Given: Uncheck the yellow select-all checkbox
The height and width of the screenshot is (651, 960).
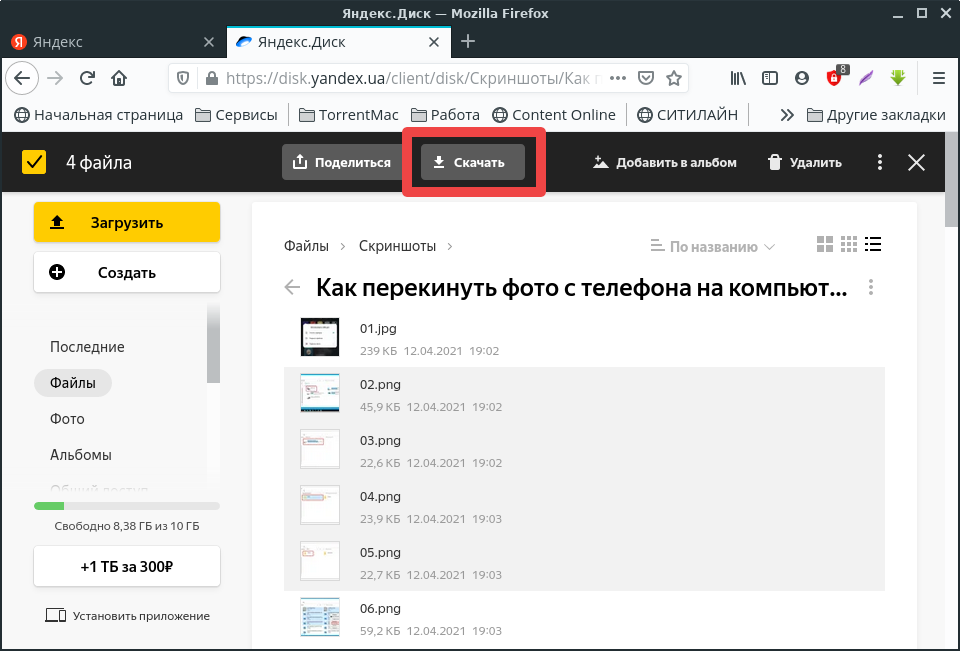Looking at the screenshot, I should click(34, 163).
